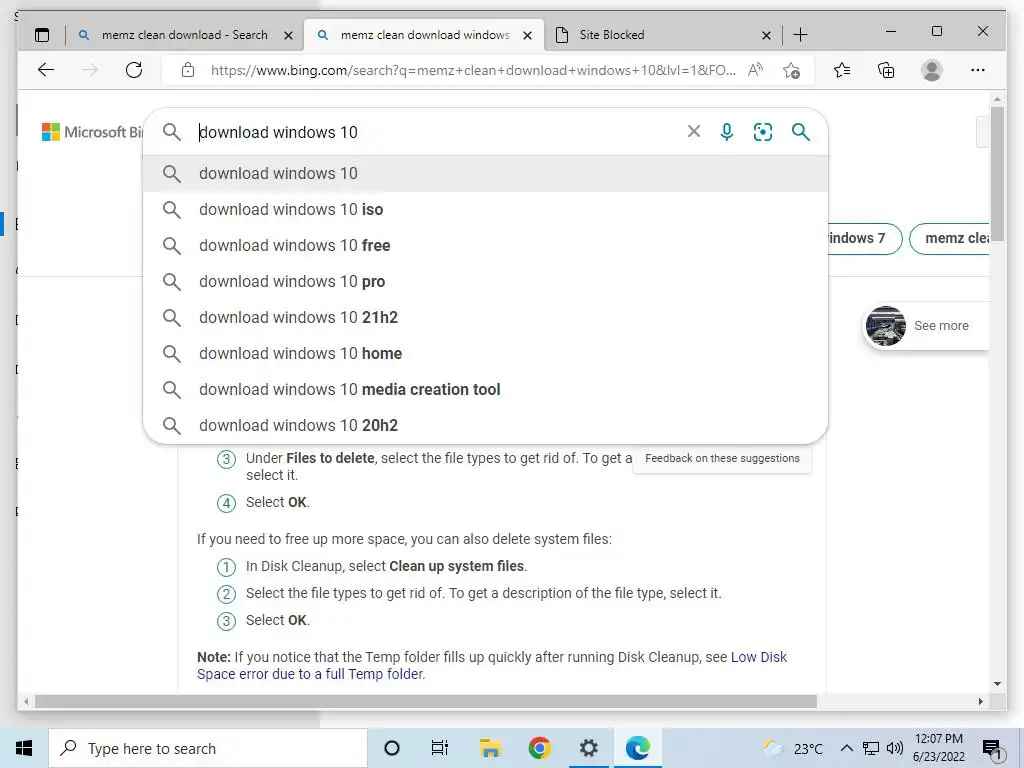
Task: Select suggestion 'download windows 10 20h2'
Action: [x=485, y=425]
